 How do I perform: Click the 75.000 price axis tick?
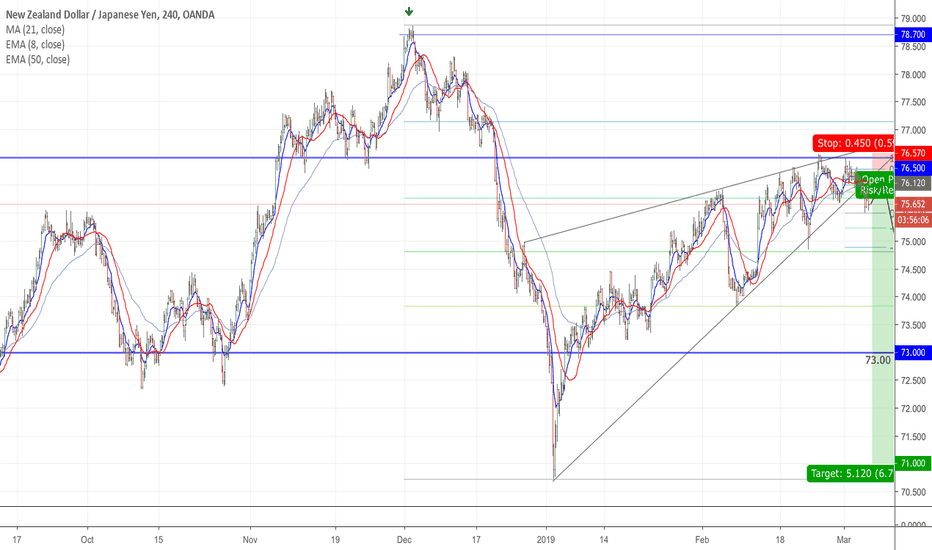click(913, 242)
